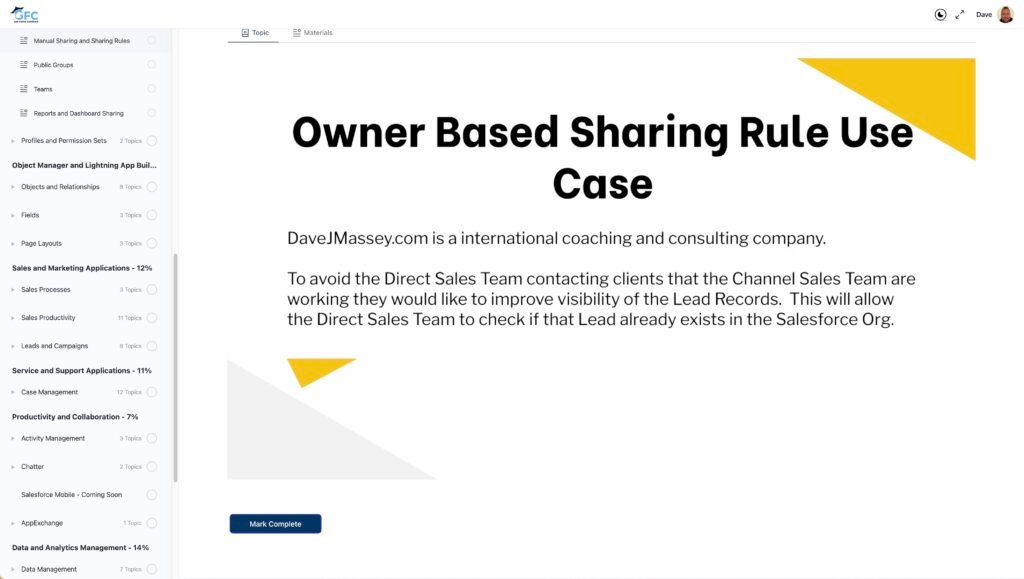Screen dimensions: 1024x579
Task: Open the Reports and Dashboard Sharing lesson
Action: coord(78,113)
